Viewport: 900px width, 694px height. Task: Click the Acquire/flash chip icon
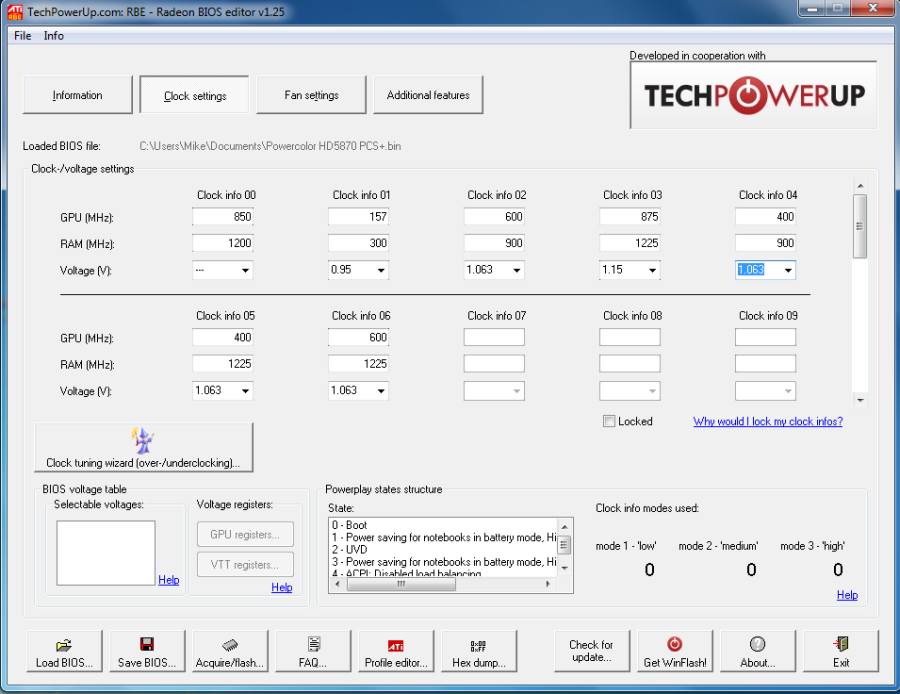coord(230,645)
